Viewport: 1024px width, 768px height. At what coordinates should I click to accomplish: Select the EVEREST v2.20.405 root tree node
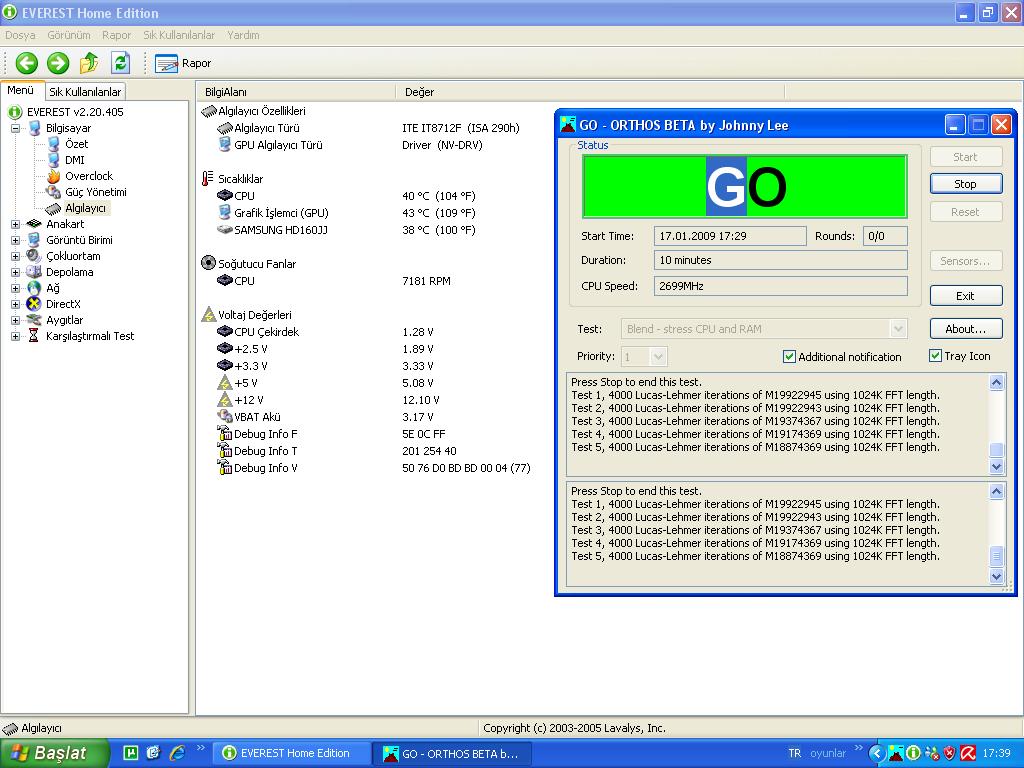pos(74,112)
